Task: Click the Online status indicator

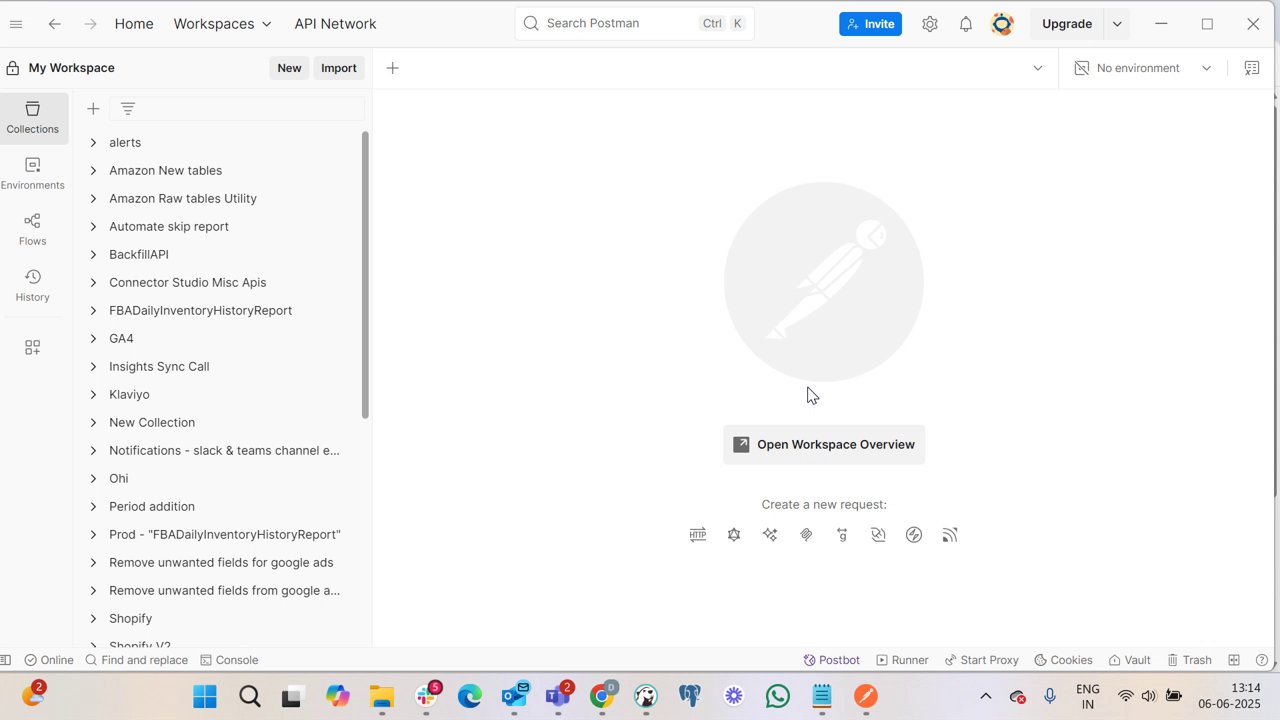Action: point(49,660)
